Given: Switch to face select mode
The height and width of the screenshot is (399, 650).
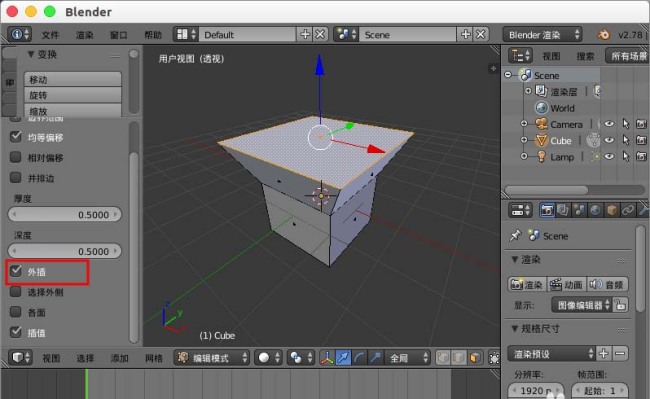Looking at the screenshot, I should (475, 358).
